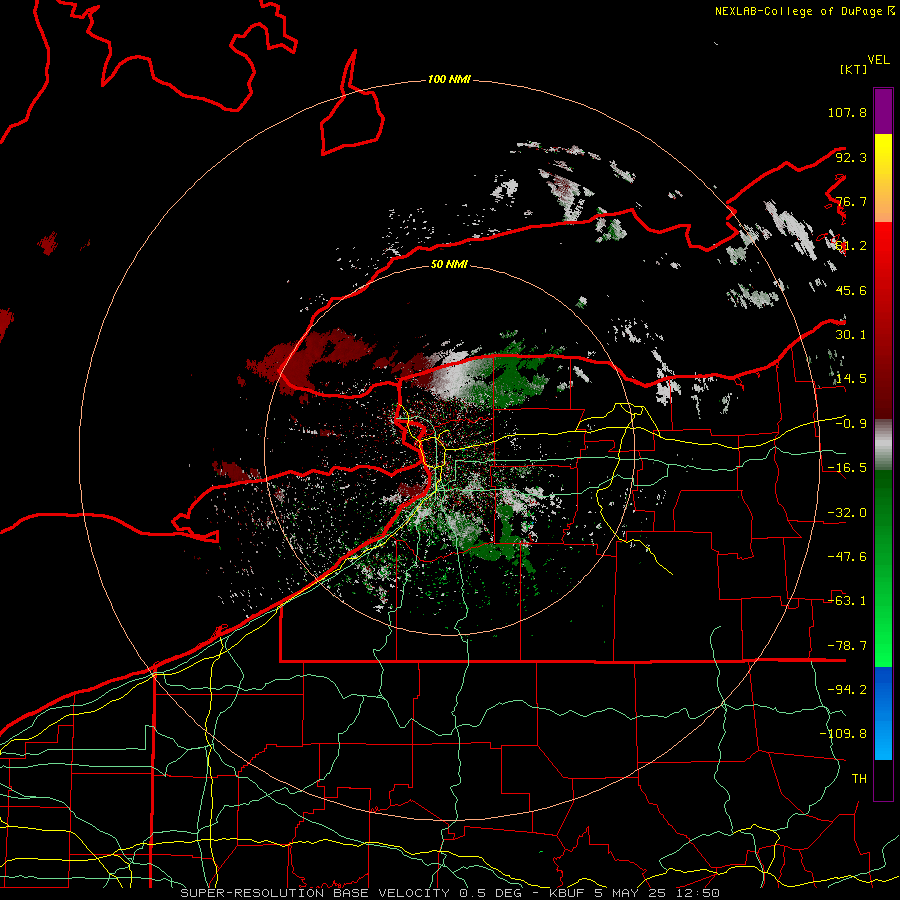
Task: Click the Super-Resolution Base Velocity caption text
Action: click(x=449, y=893)
